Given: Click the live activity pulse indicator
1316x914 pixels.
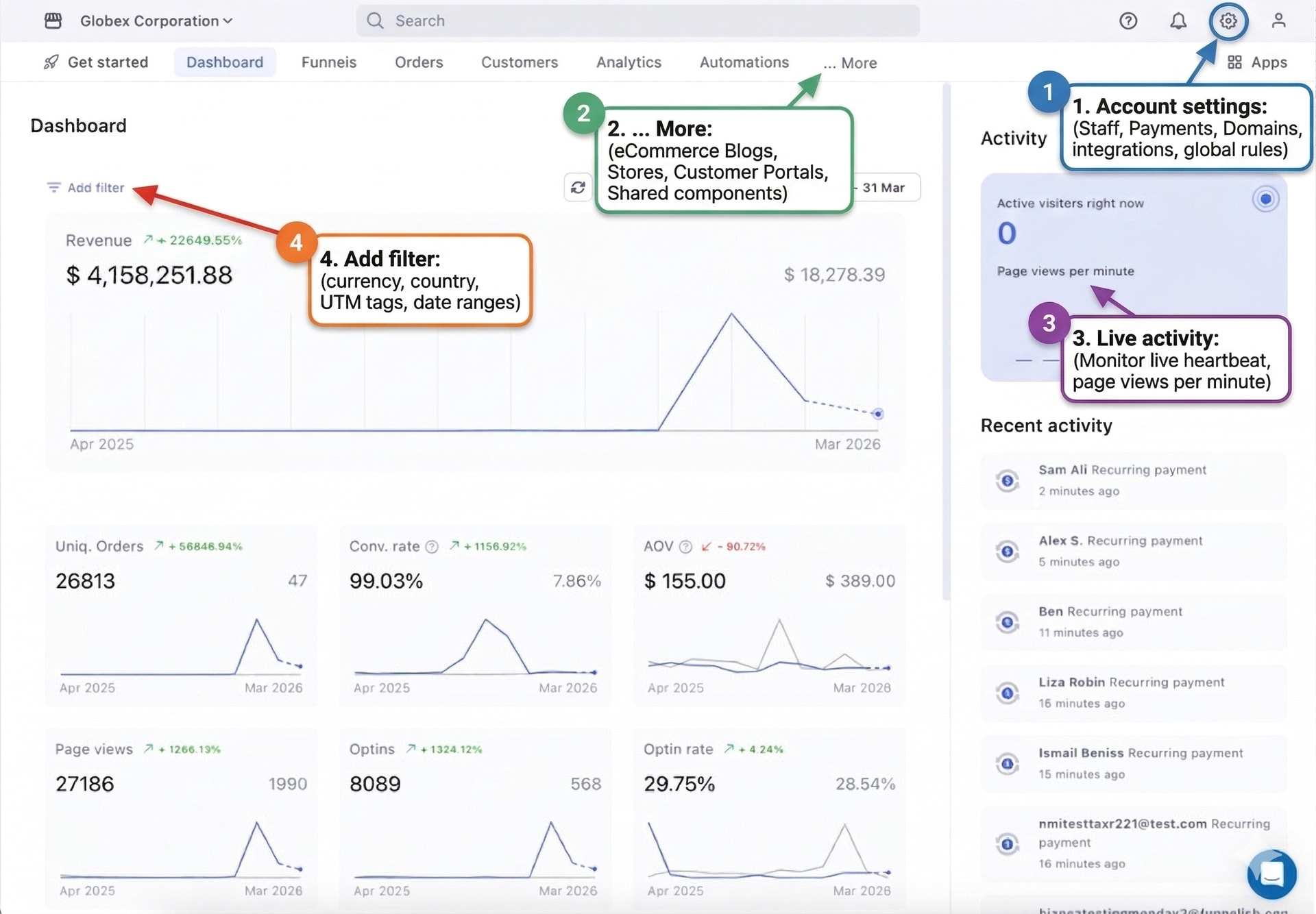Looking at the screenshot, I should click(x=1265, y=199).
